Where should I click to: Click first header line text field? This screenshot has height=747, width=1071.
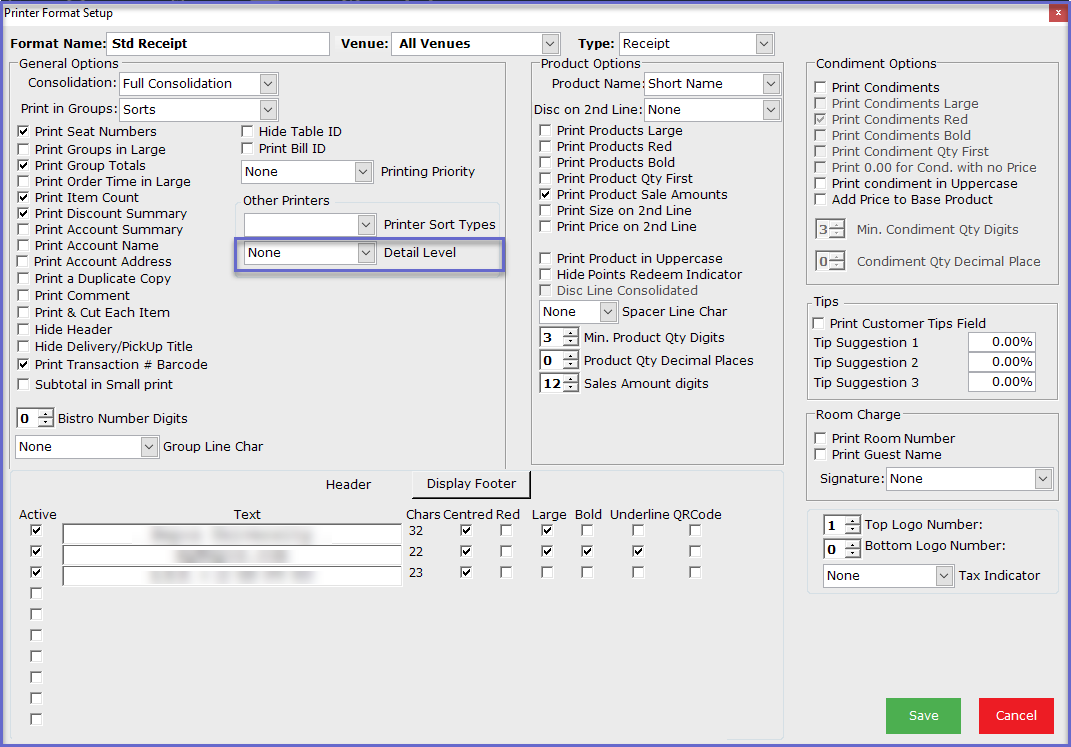(232, 534)
